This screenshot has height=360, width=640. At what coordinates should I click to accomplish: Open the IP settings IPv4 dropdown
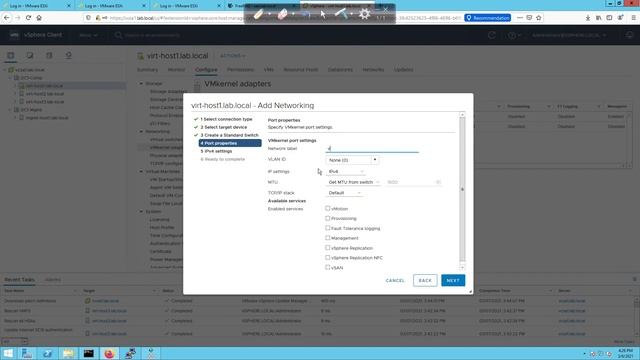345,171
